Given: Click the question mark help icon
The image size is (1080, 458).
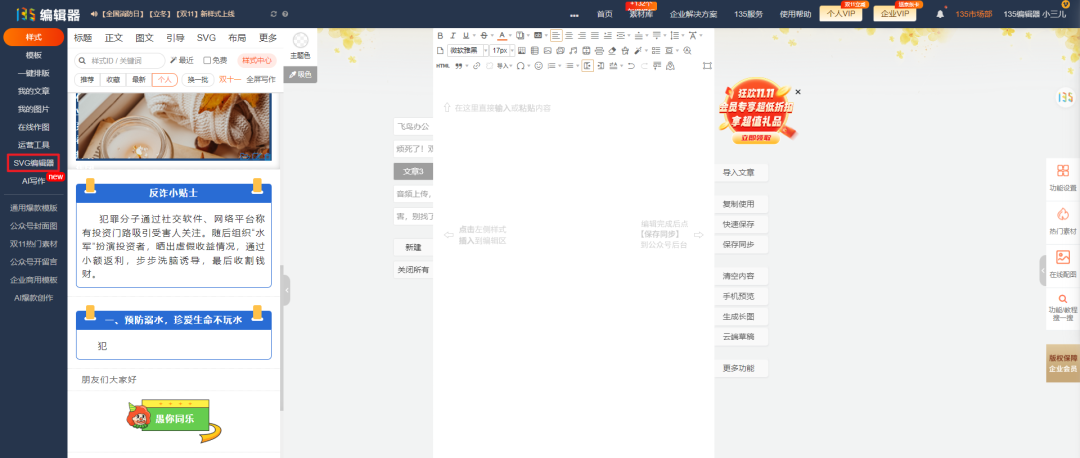Looking at the screenshot, I should 285,14.
